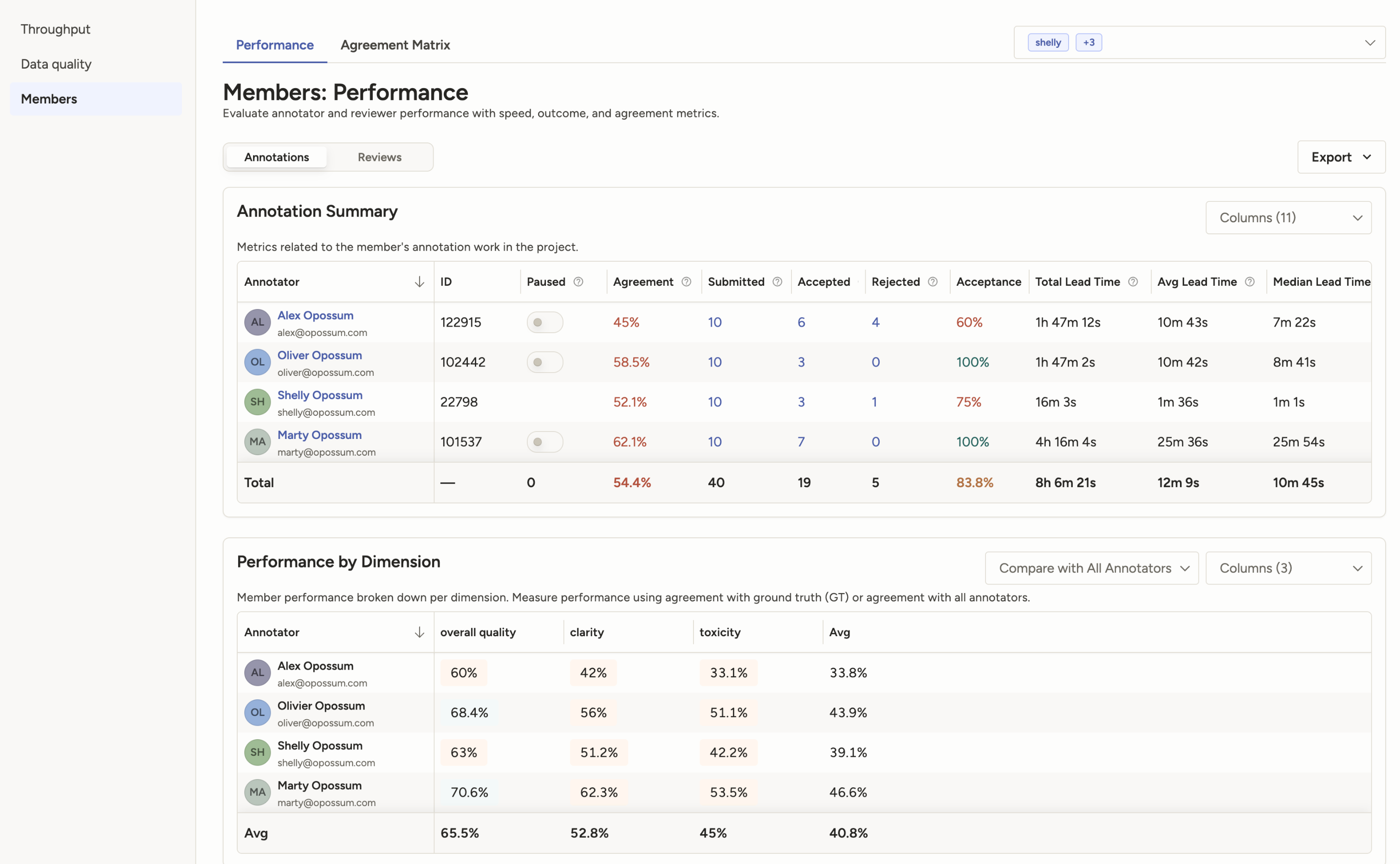The image size is (1400, 864).
Task: Click the toxicity column header
Action: 719,632
